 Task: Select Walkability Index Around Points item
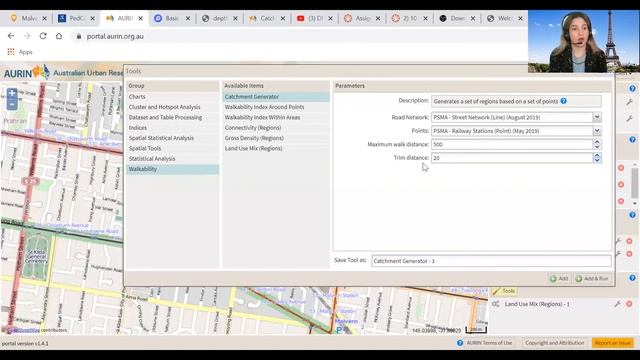(276, 107)
